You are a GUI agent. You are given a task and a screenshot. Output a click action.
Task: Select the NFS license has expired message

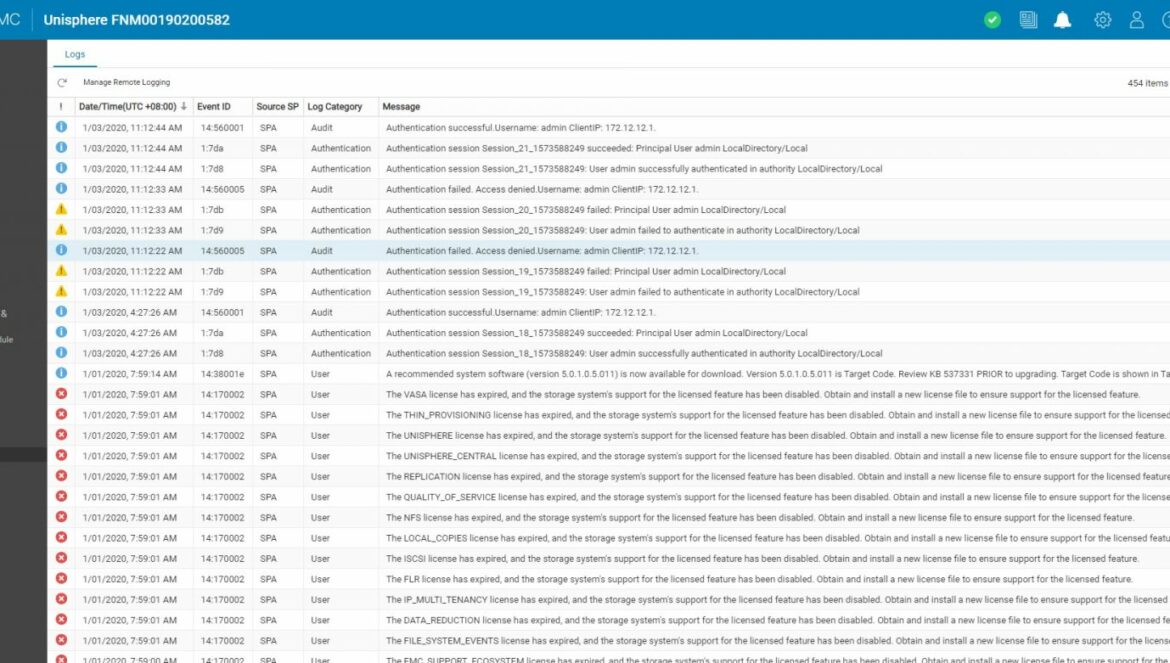(x=760, y=518)
